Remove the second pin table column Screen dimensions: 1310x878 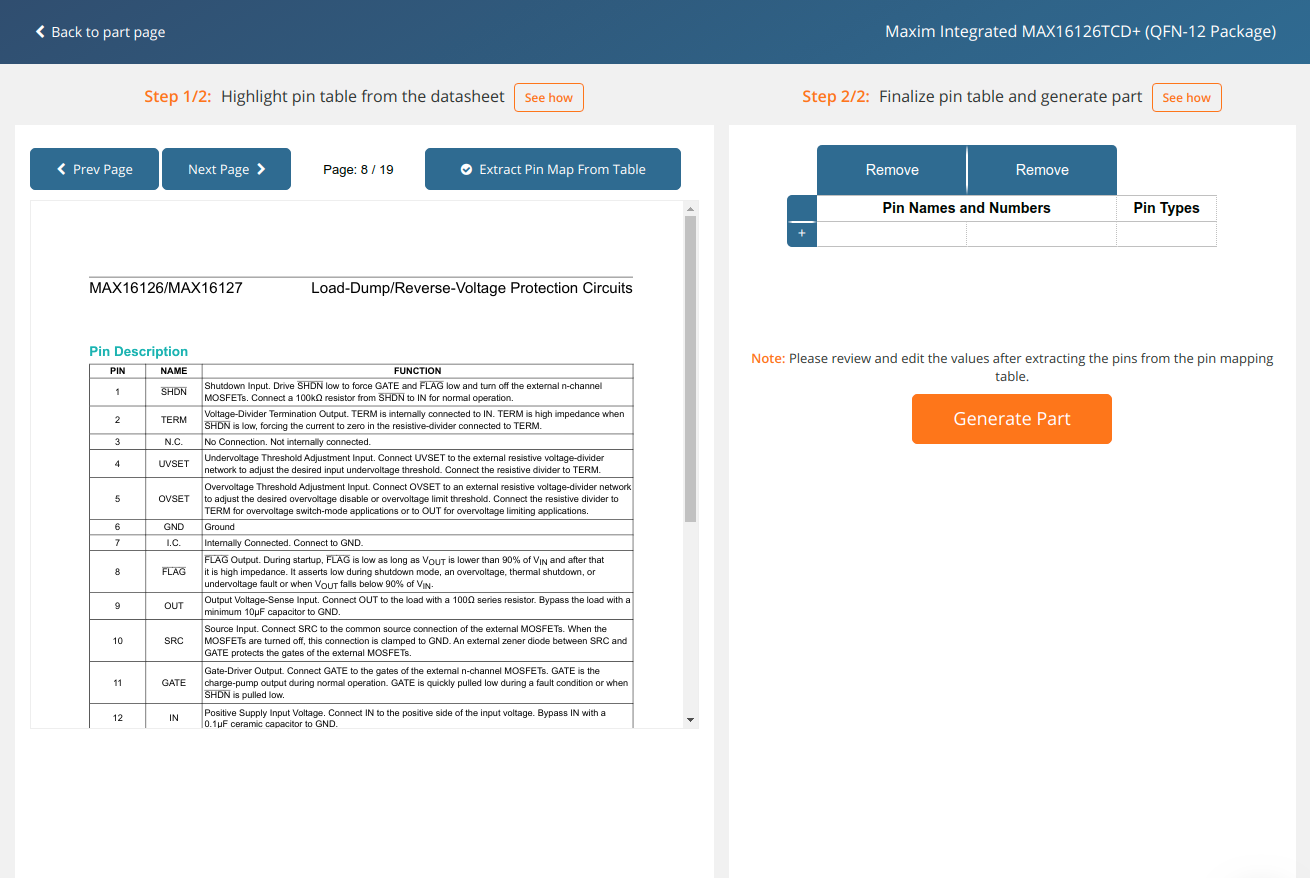[x=1042, y=170]
